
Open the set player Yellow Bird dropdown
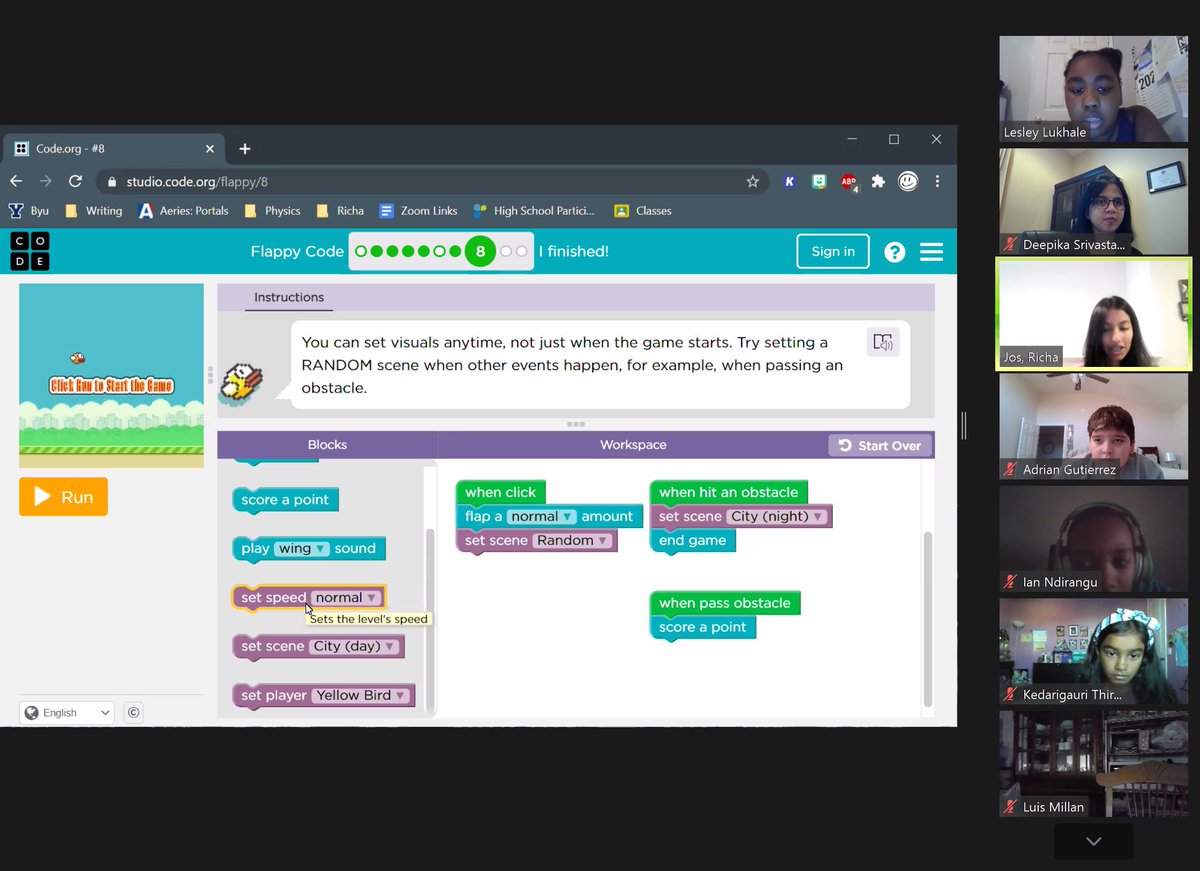point(363,695)
